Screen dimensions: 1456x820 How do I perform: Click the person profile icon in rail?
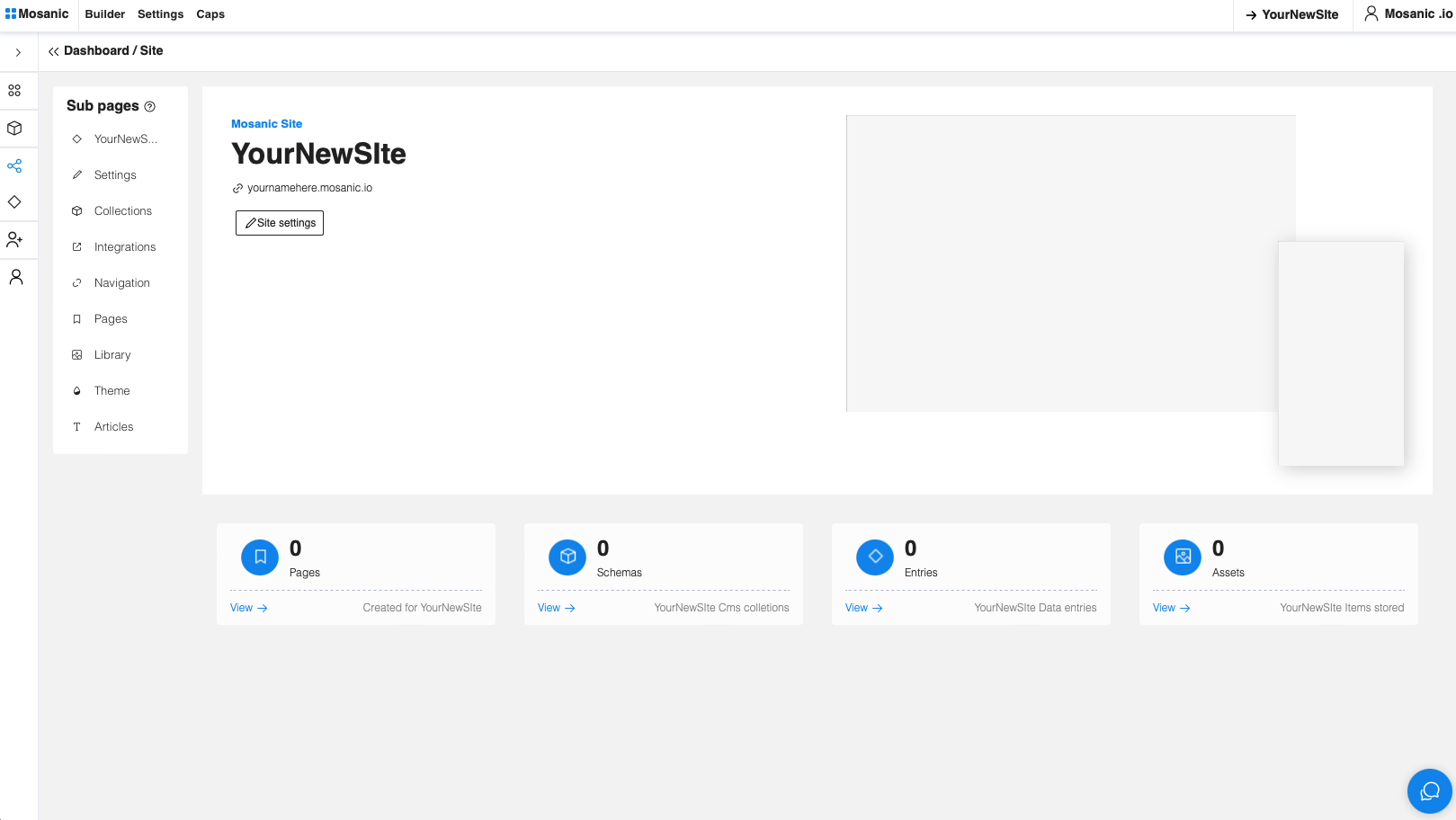click(x=15, y=277)
